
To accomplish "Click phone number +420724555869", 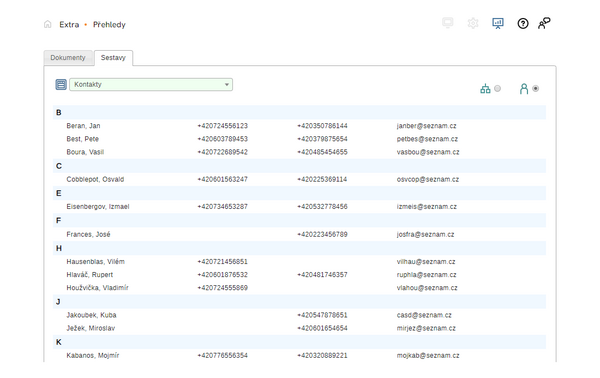I will pos(223,288).
